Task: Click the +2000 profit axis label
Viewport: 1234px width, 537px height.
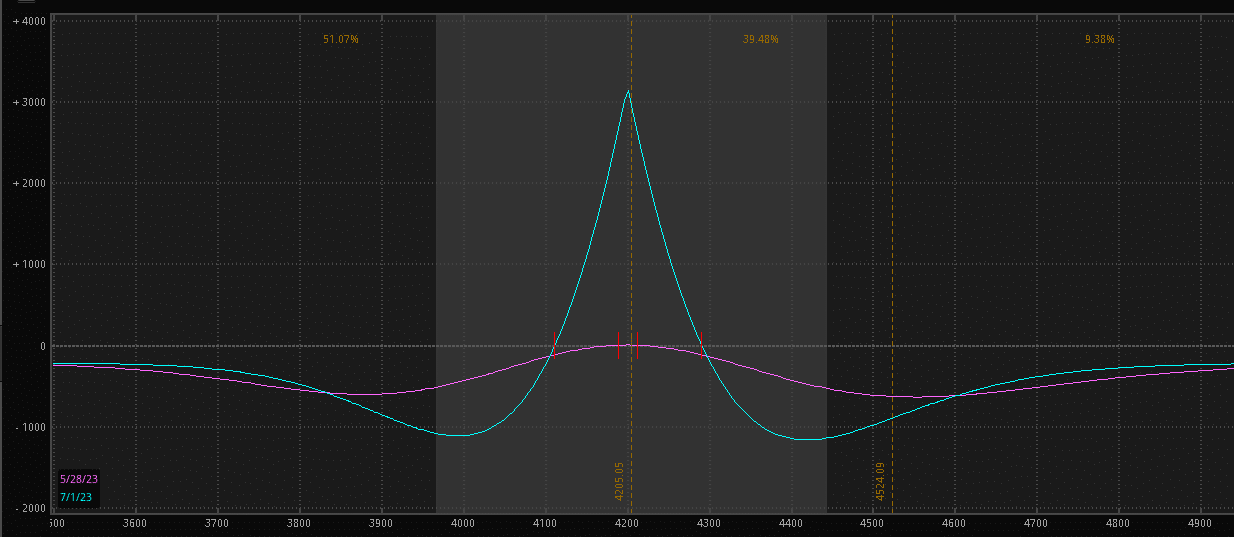Action: click(29, 183)
